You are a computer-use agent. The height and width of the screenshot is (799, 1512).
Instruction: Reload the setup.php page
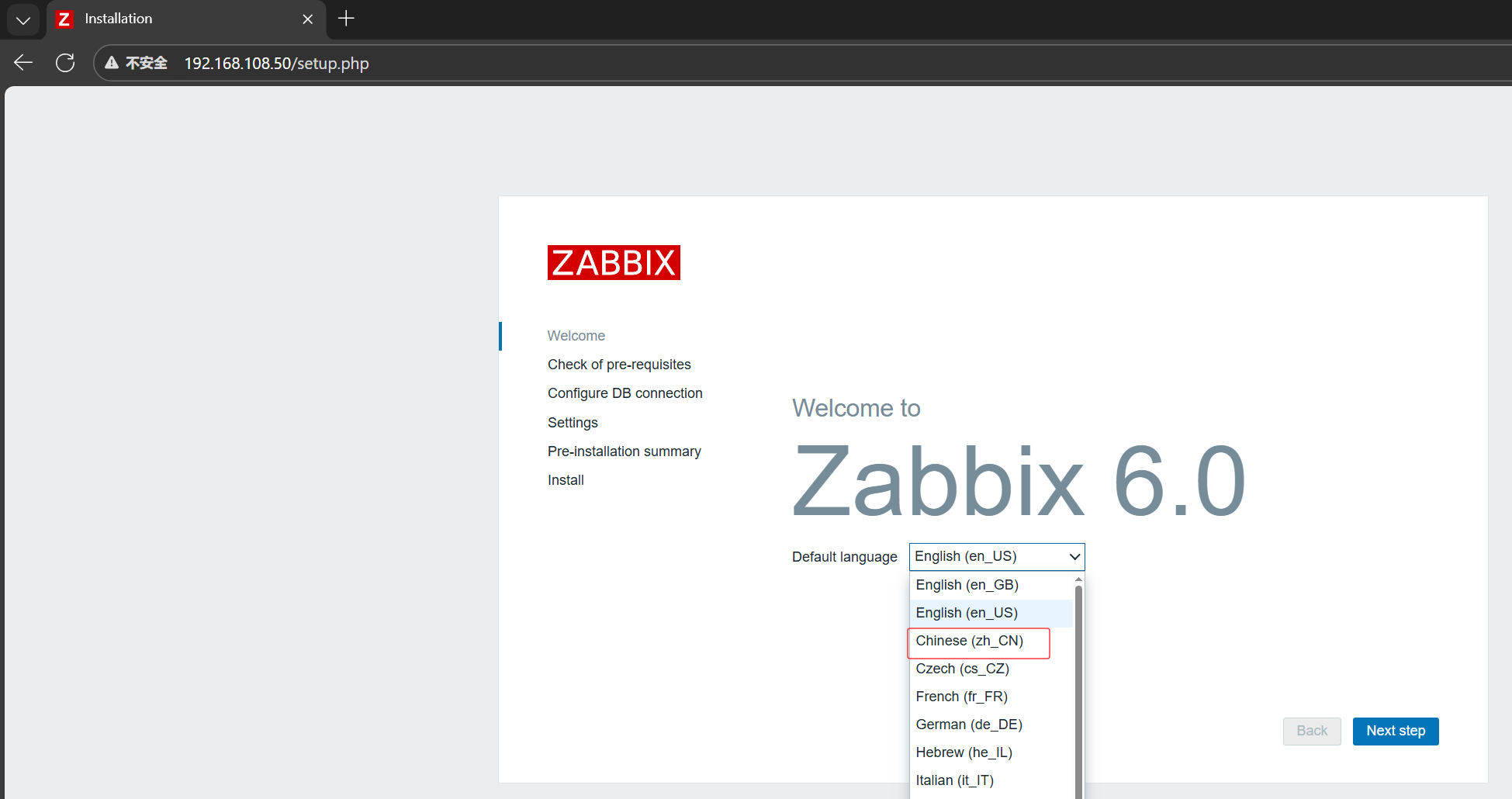coord(65,63)
